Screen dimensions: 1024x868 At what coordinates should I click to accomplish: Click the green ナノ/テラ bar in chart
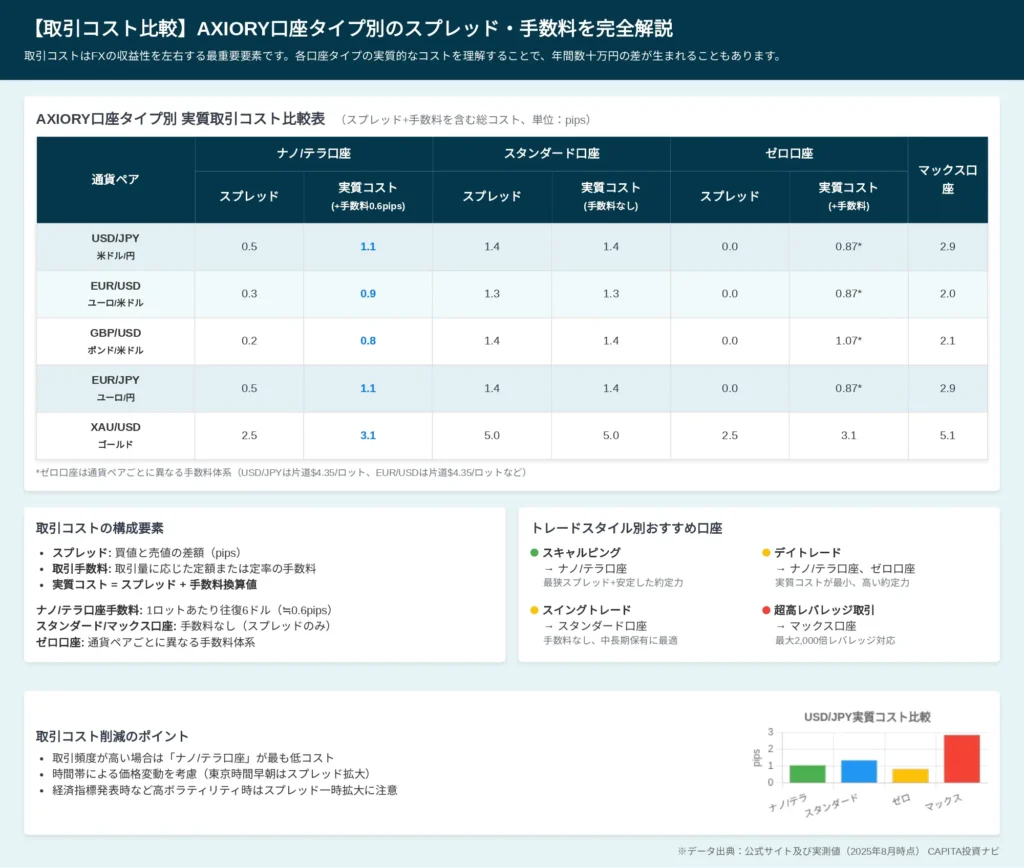(x=807, y=773)
